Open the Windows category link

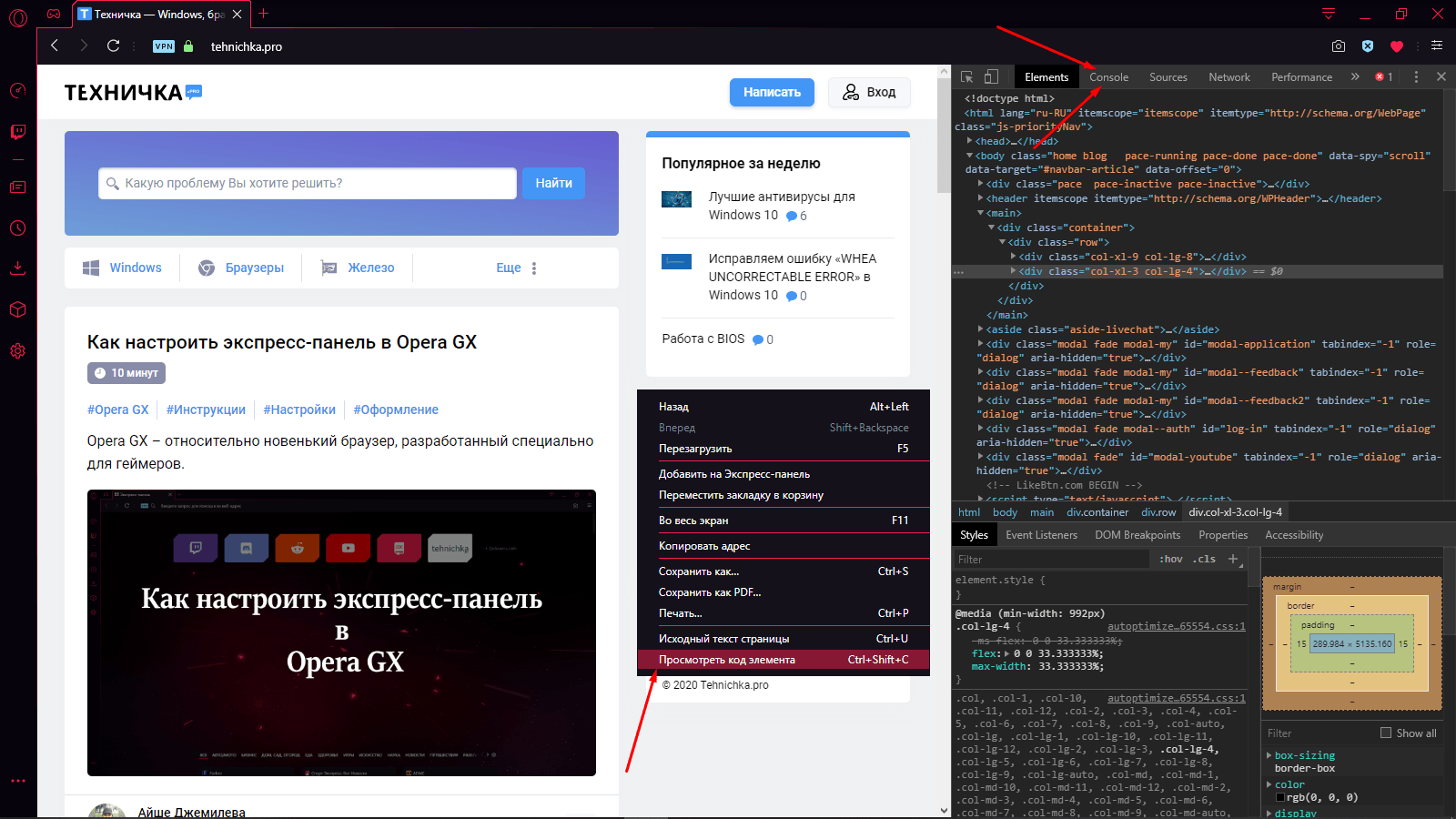point(122,268)
